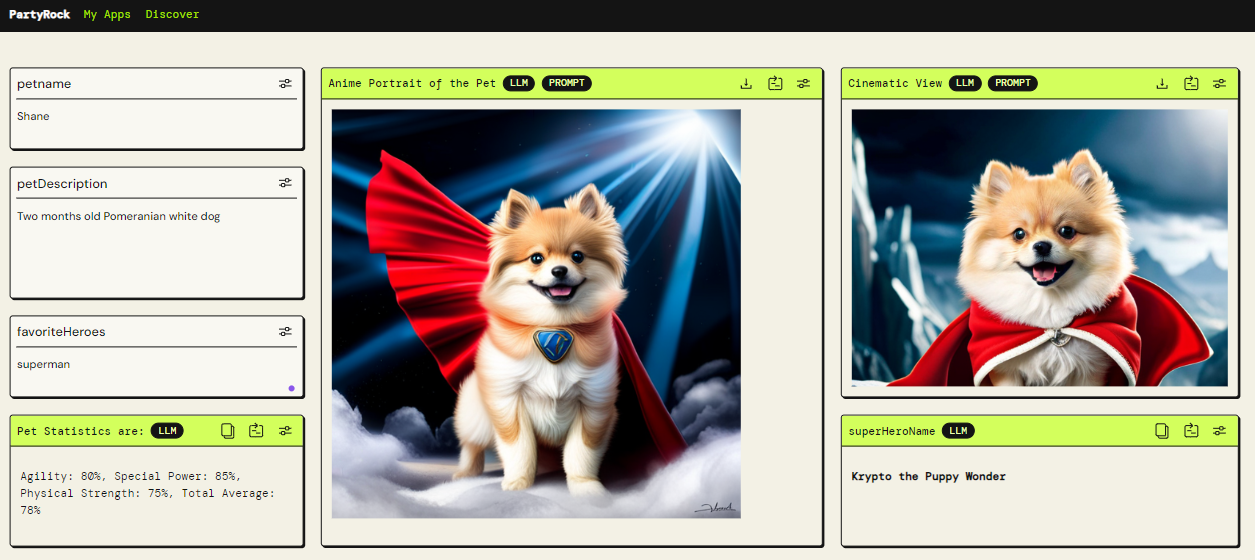Select the Agility and Strength statistics text

[147, 493]
